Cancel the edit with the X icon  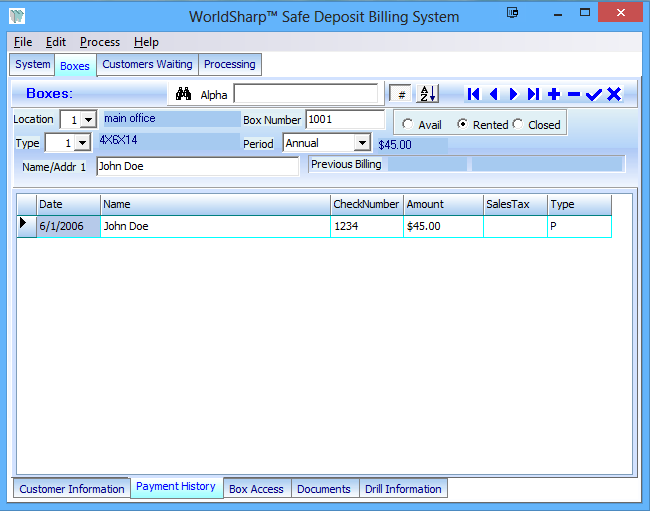pyautogui.click(x=614, y=94)
